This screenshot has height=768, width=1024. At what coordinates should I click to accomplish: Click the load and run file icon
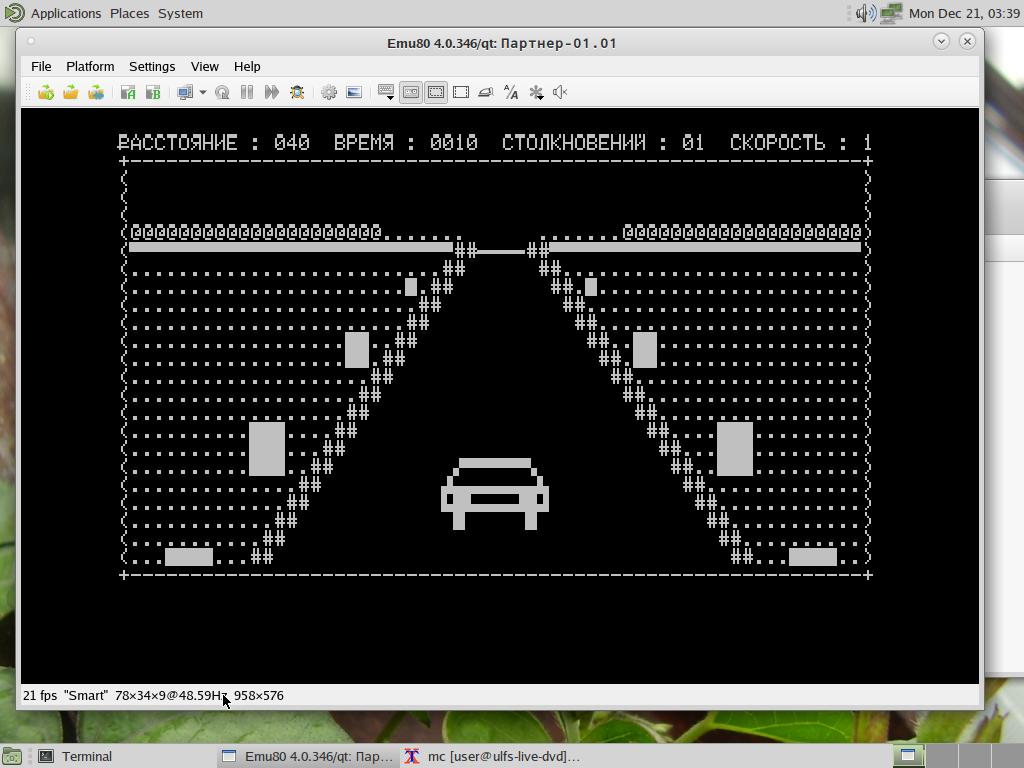click(x=46, y=92)
